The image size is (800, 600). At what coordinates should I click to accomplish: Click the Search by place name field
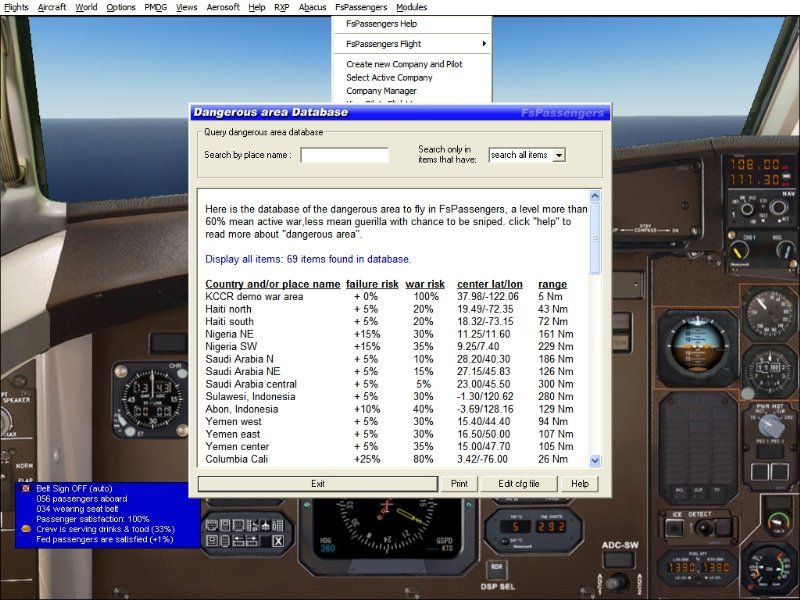344,155
